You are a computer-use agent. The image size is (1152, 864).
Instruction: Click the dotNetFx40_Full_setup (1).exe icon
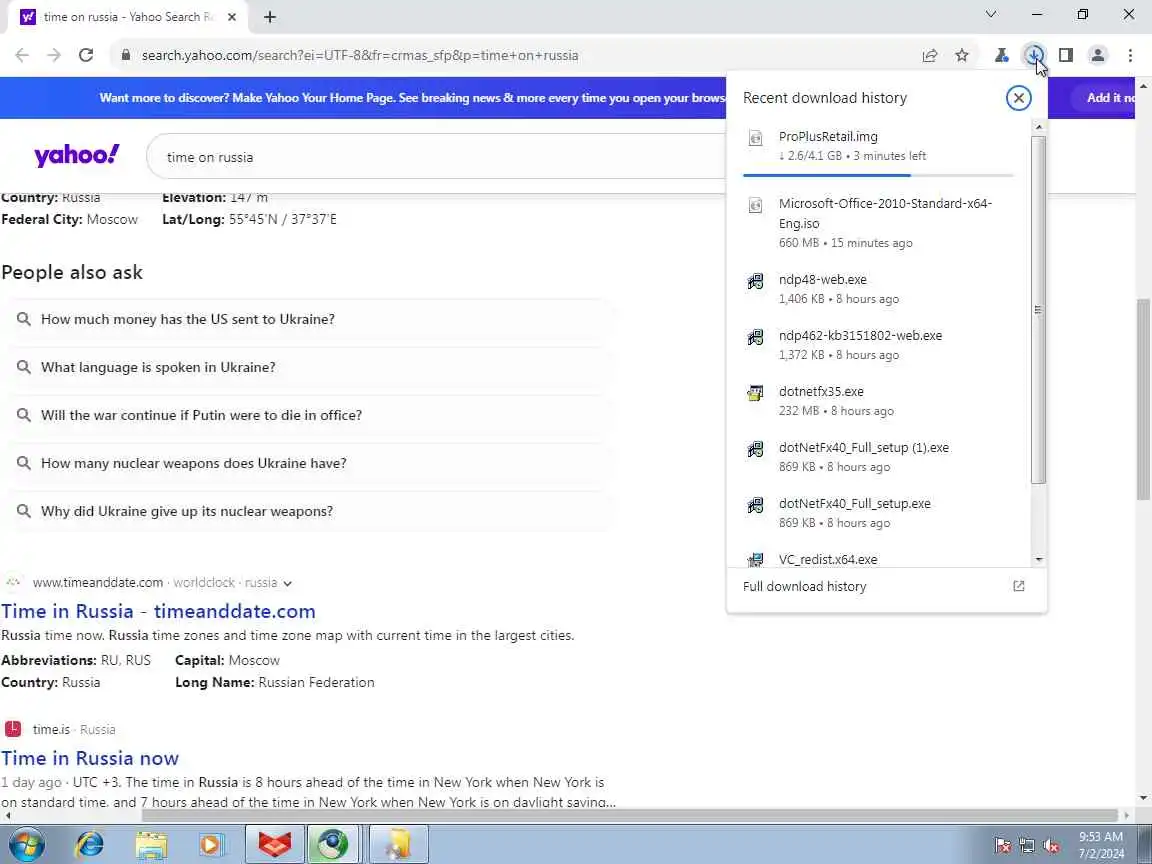755,448
